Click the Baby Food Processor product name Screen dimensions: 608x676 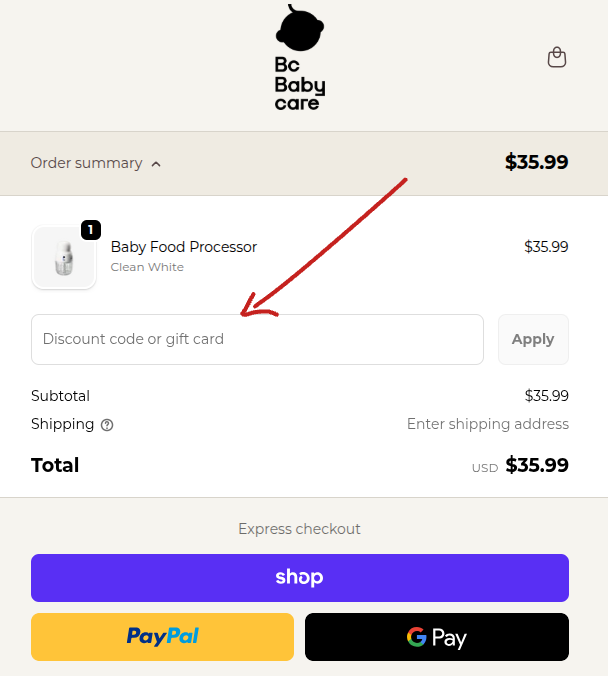184,247
